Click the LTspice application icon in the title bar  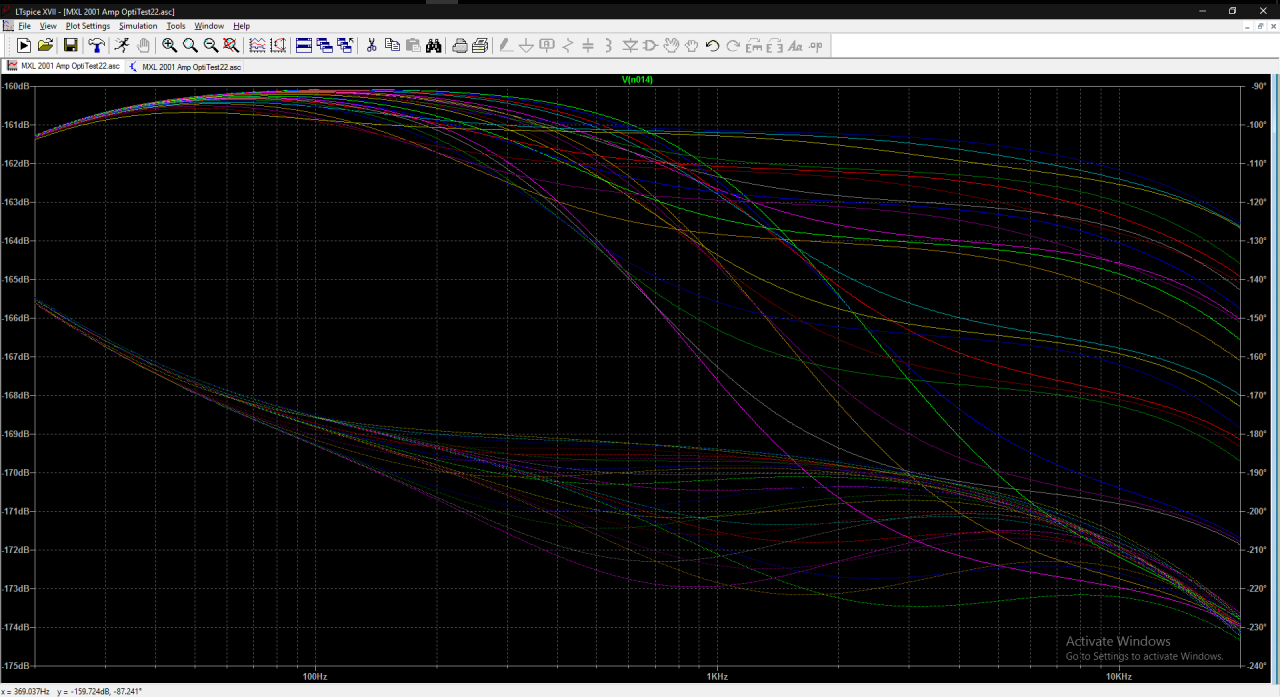[7, 10]
